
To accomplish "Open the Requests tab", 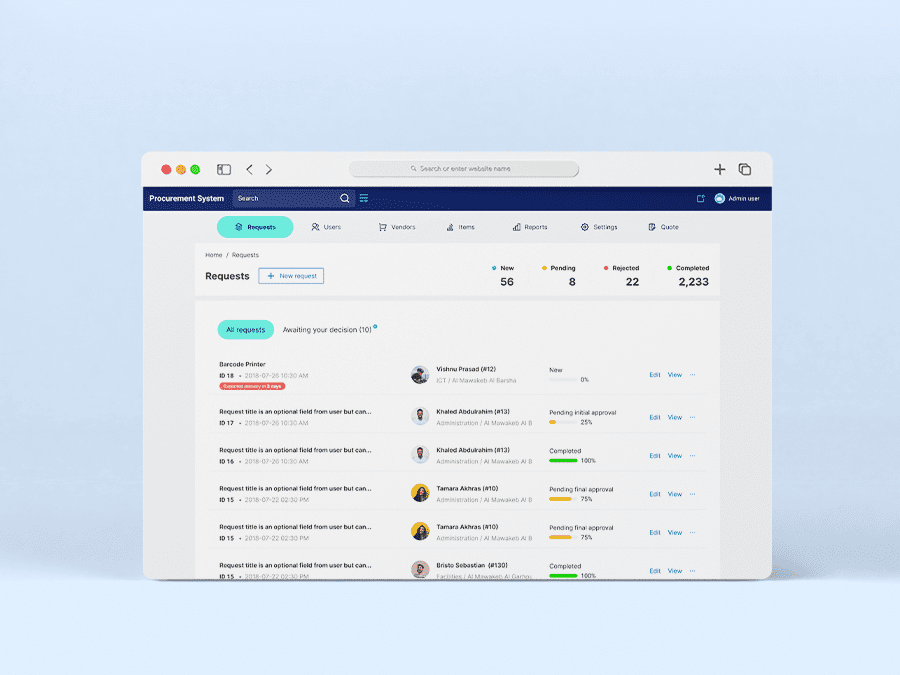I will tap(255, 227).
